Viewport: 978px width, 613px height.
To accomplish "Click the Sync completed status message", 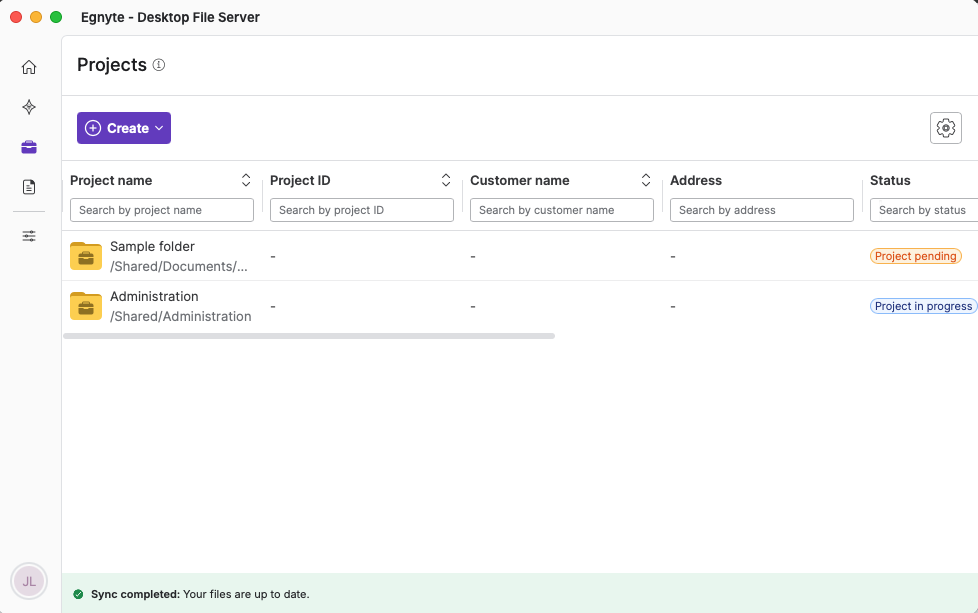I will [x=200, y=594].
